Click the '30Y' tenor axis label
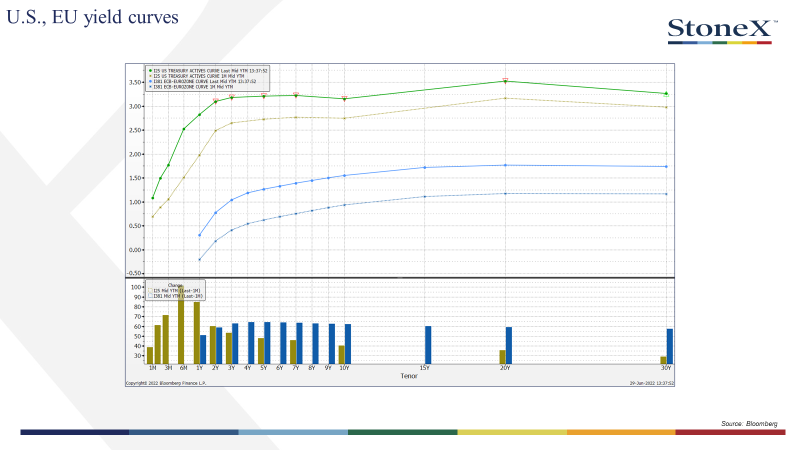 tap(666, 368)
